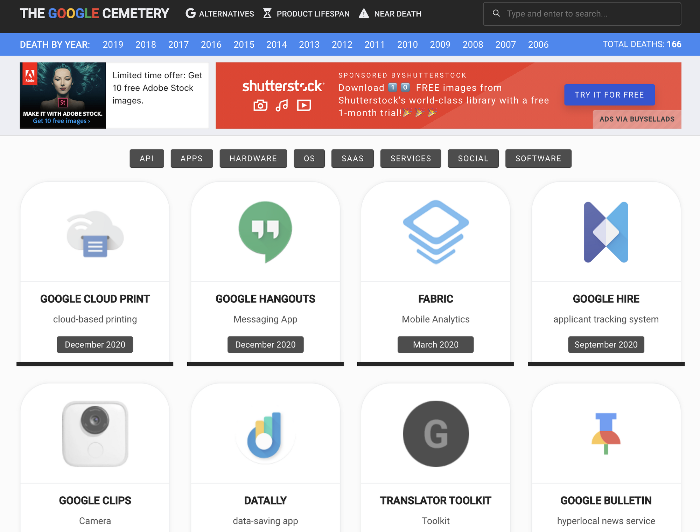Filter deaths by year 2011
Screen dimensions: 700x532
point(374,45)
